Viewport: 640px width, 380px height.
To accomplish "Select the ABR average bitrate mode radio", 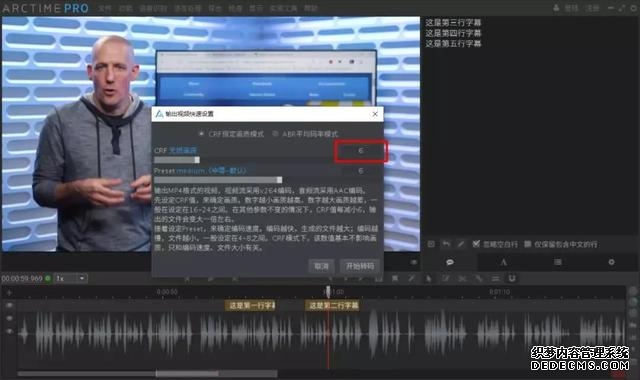I will (x=275, y=134).
